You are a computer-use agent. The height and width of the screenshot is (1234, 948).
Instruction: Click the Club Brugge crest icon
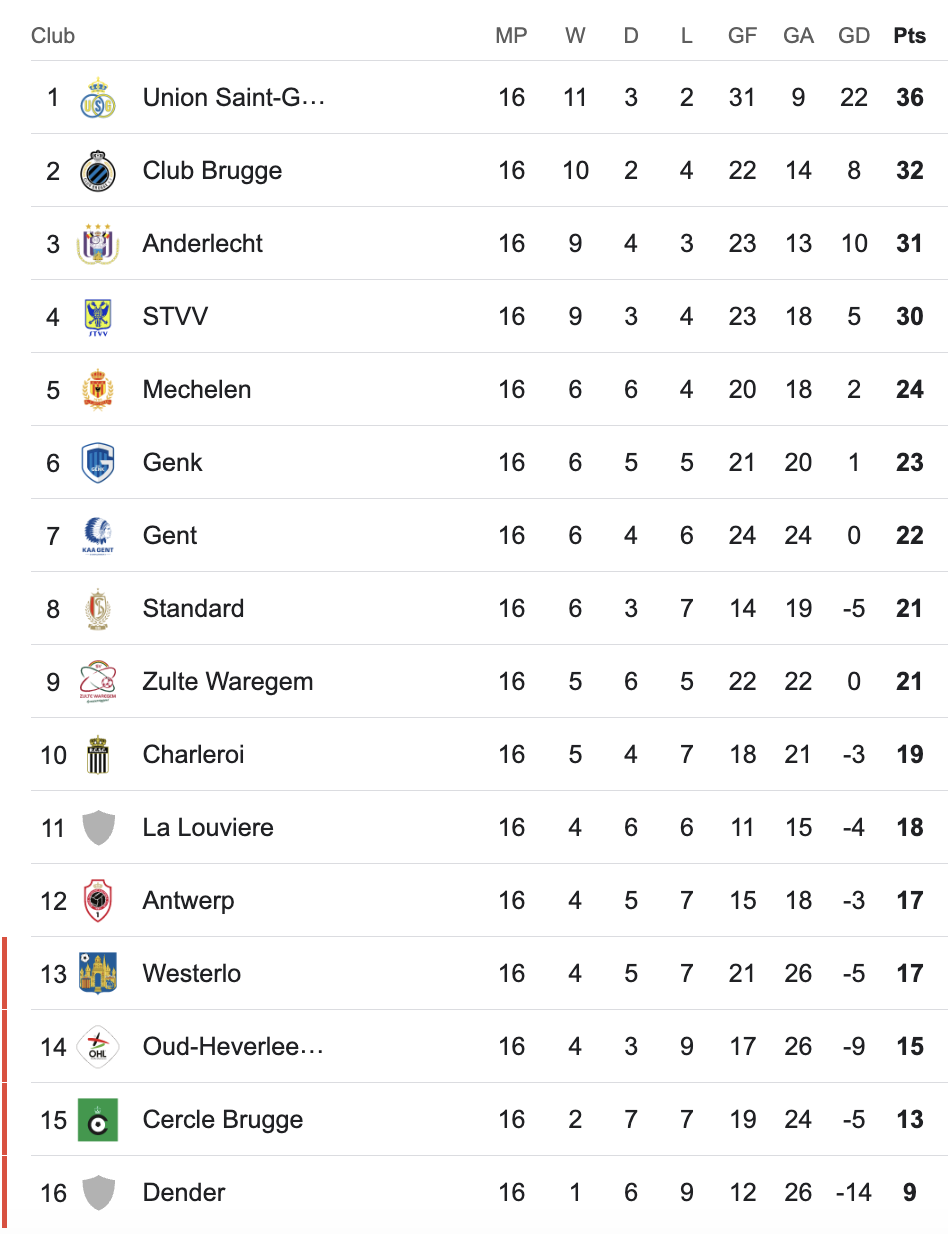pyautogui.click(x=98, y=171)
